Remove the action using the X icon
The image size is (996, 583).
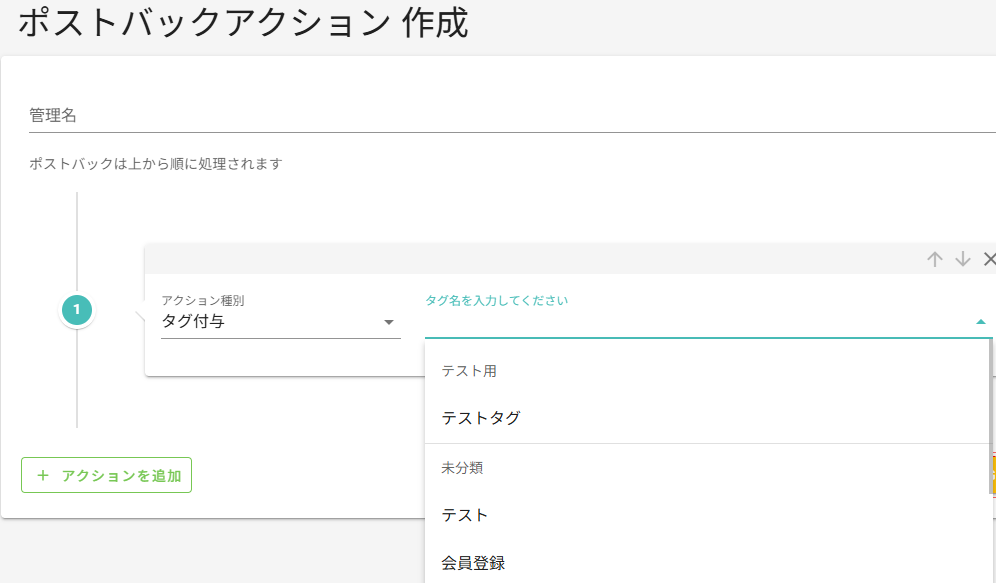989,259
